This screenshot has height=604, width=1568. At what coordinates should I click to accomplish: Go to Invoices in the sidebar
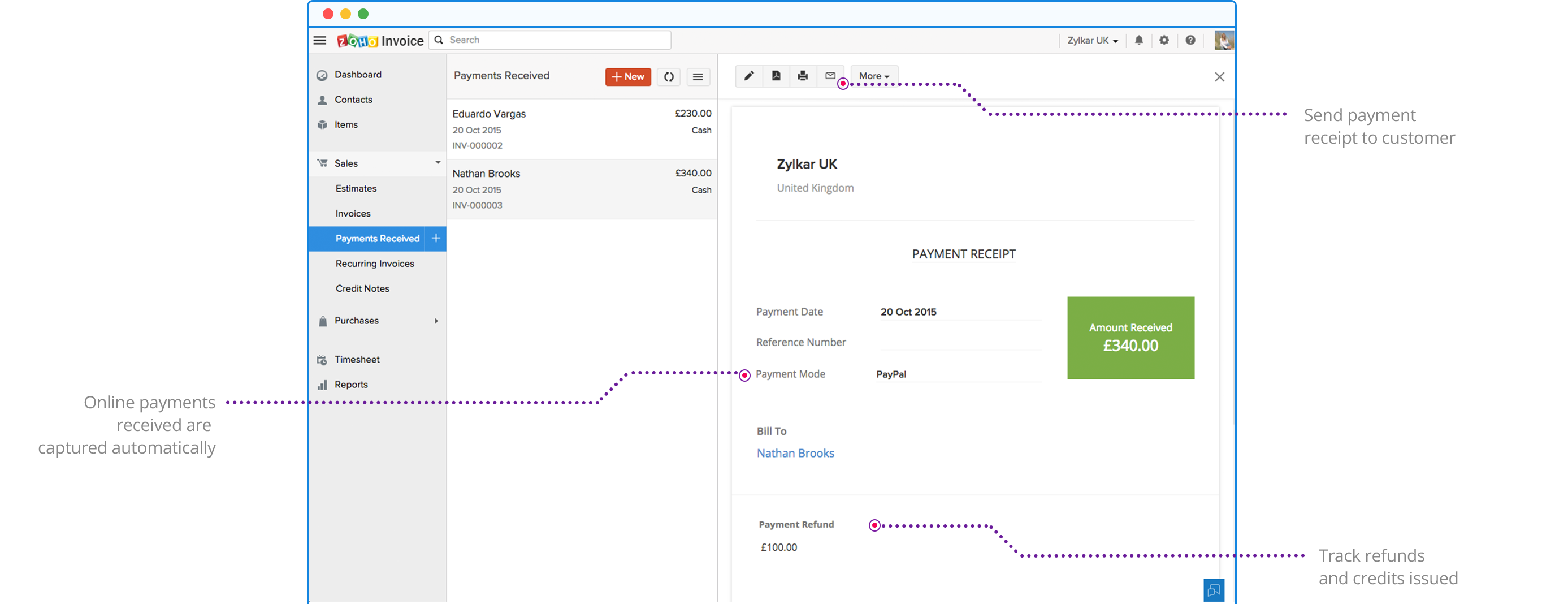pos(353,214)
